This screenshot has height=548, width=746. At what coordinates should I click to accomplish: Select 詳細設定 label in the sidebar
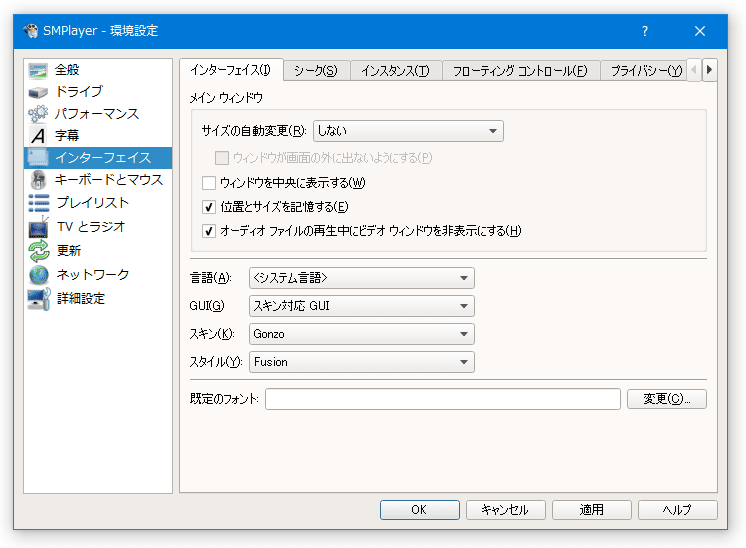tap(81, 298)
